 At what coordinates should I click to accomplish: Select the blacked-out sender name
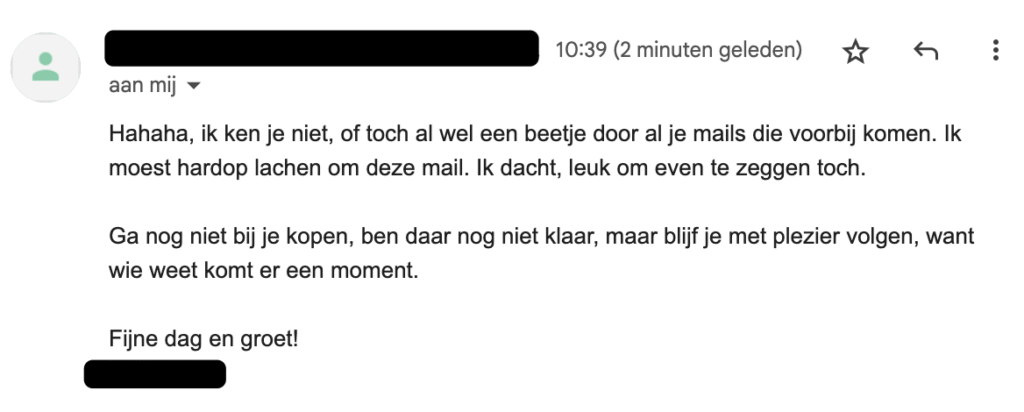point(321,48)
